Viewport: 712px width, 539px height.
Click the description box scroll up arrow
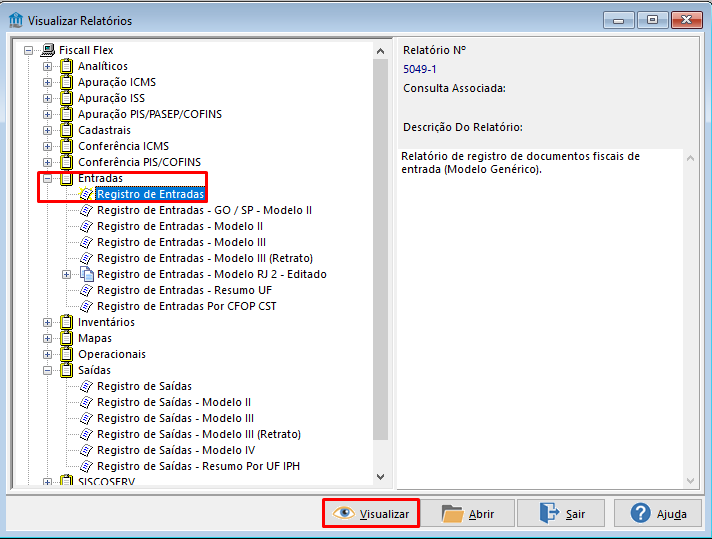[x=690, y=158]
